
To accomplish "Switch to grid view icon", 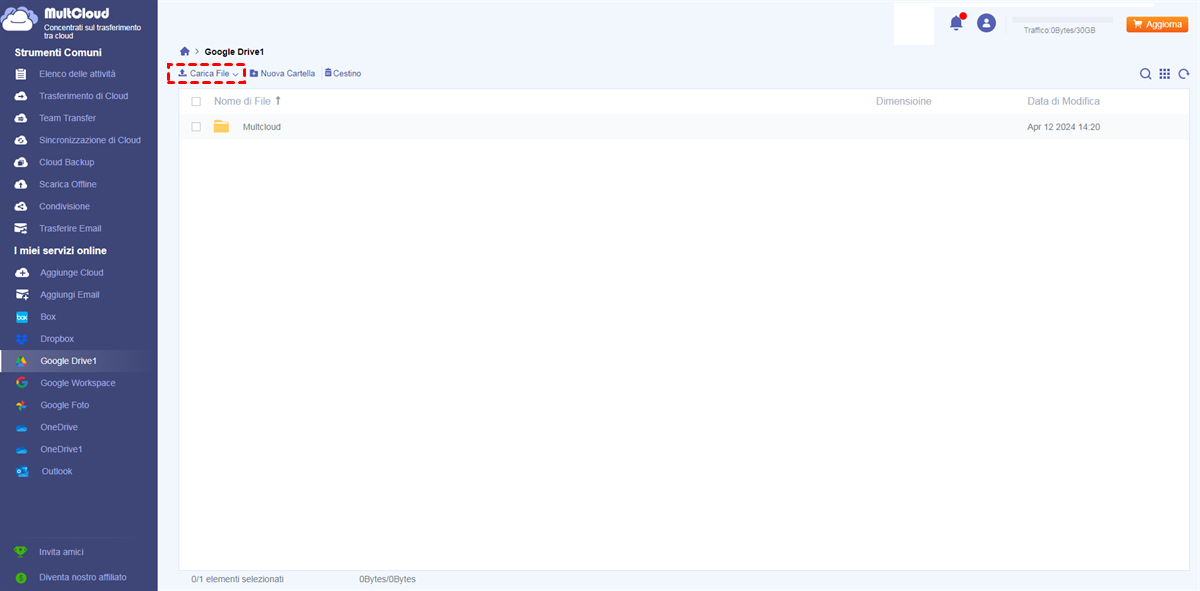I will 1165,74.
